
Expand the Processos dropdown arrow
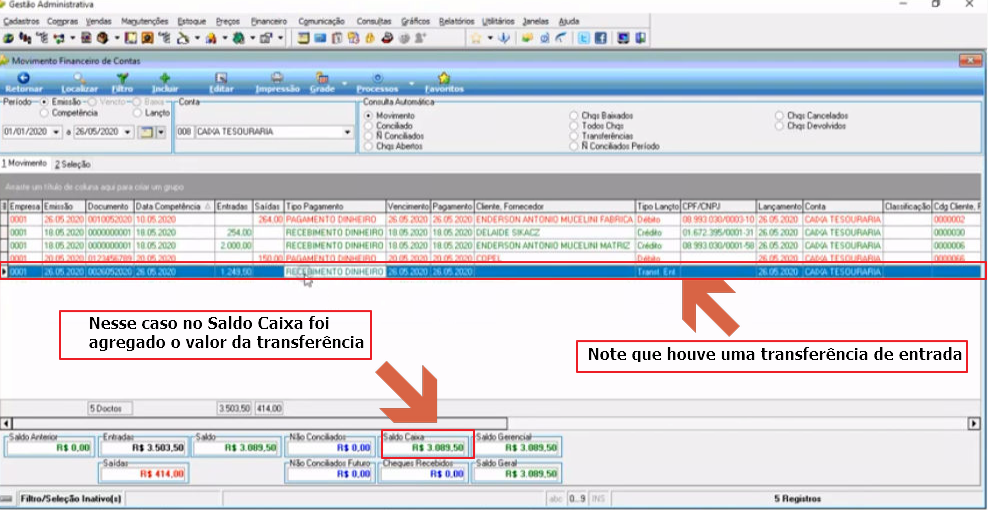(x=412, y=83)
